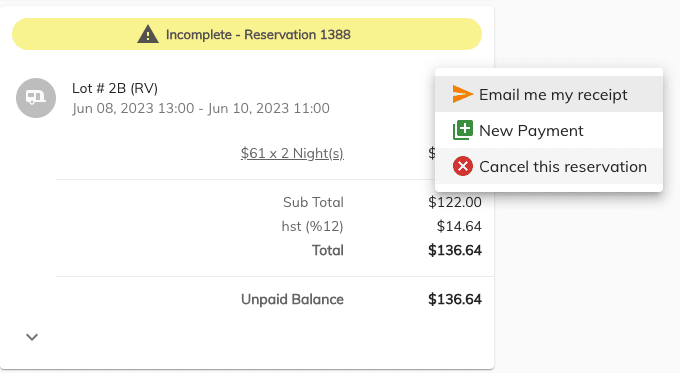Screen dimensions: 680x373
Task: Click the Incomplete - Reservation 1388 banner text
Action: (258, 35)
